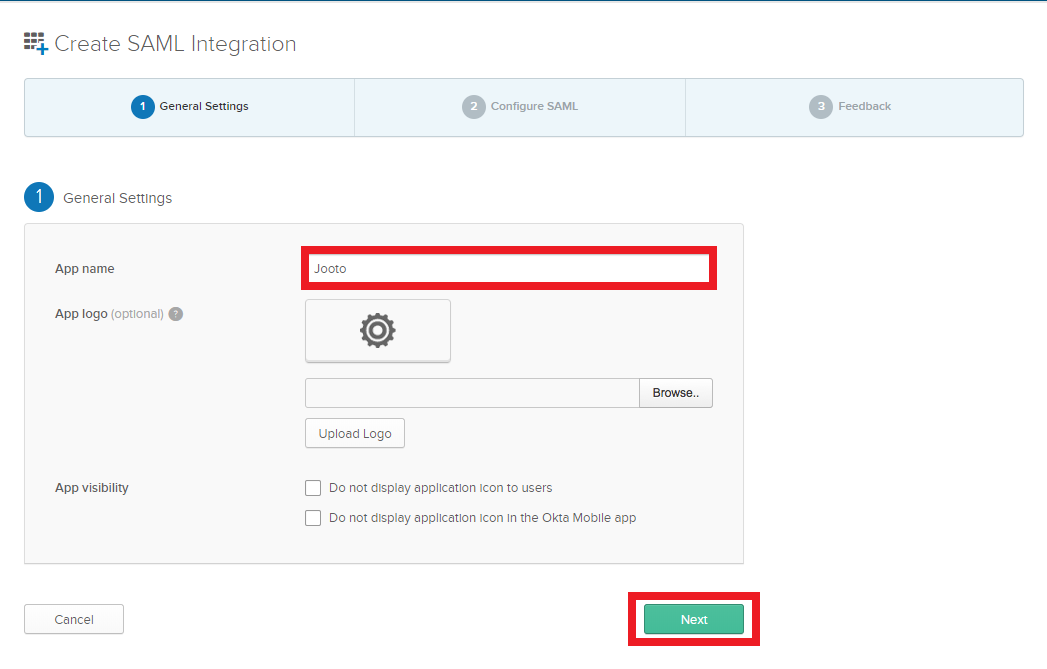Click the App name label
This screenshot has height=669, width=1047.
pos(85,268)
